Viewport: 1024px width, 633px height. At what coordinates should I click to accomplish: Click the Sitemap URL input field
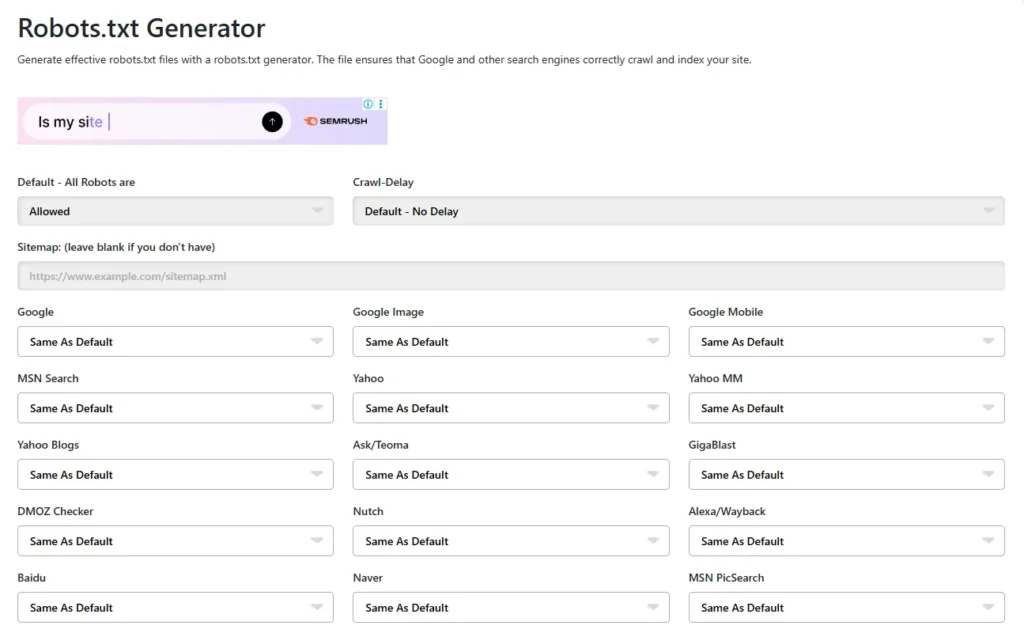510,276
